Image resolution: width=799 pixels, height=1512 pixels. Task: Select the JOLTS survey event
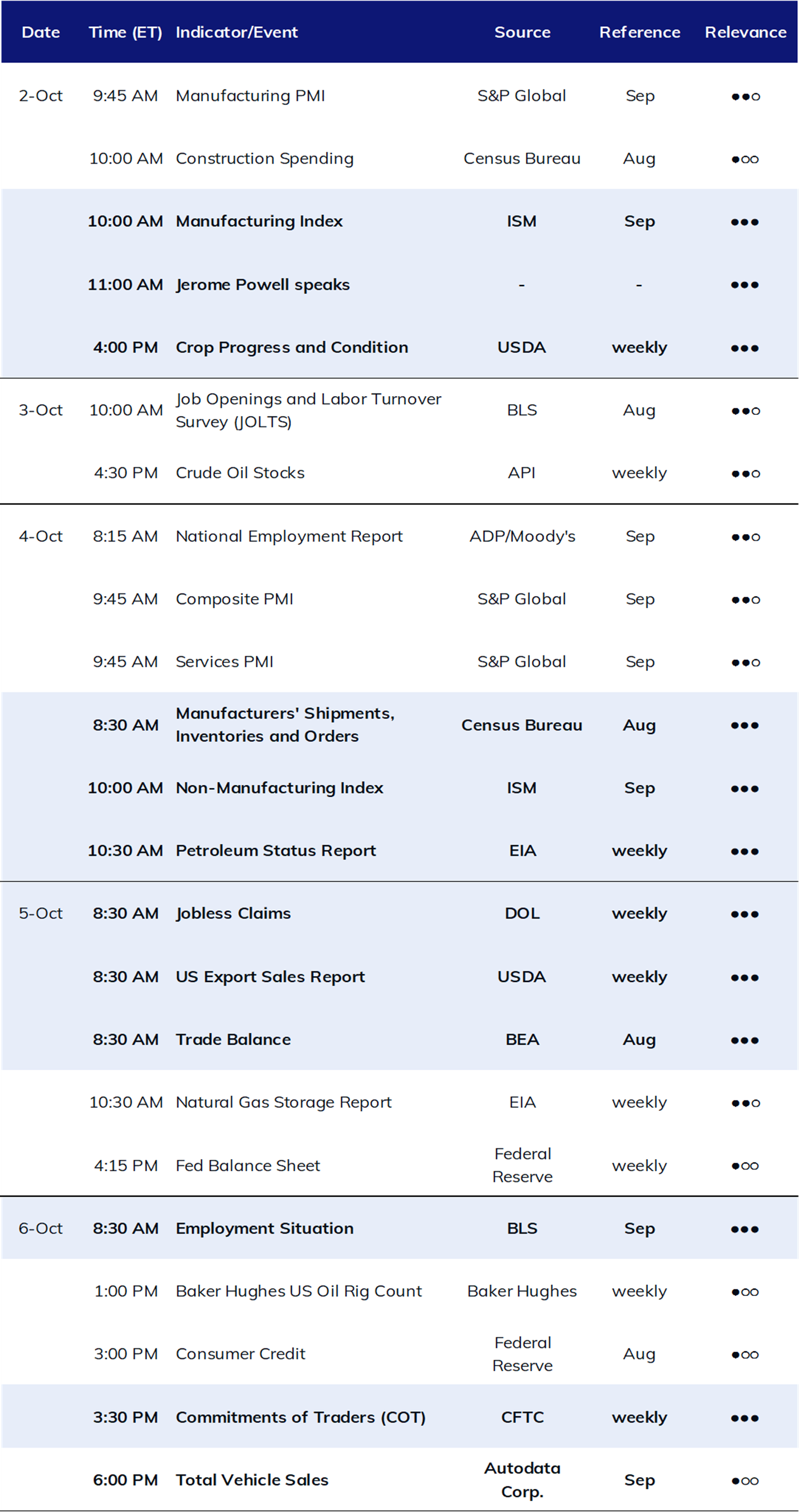[308, 410]
